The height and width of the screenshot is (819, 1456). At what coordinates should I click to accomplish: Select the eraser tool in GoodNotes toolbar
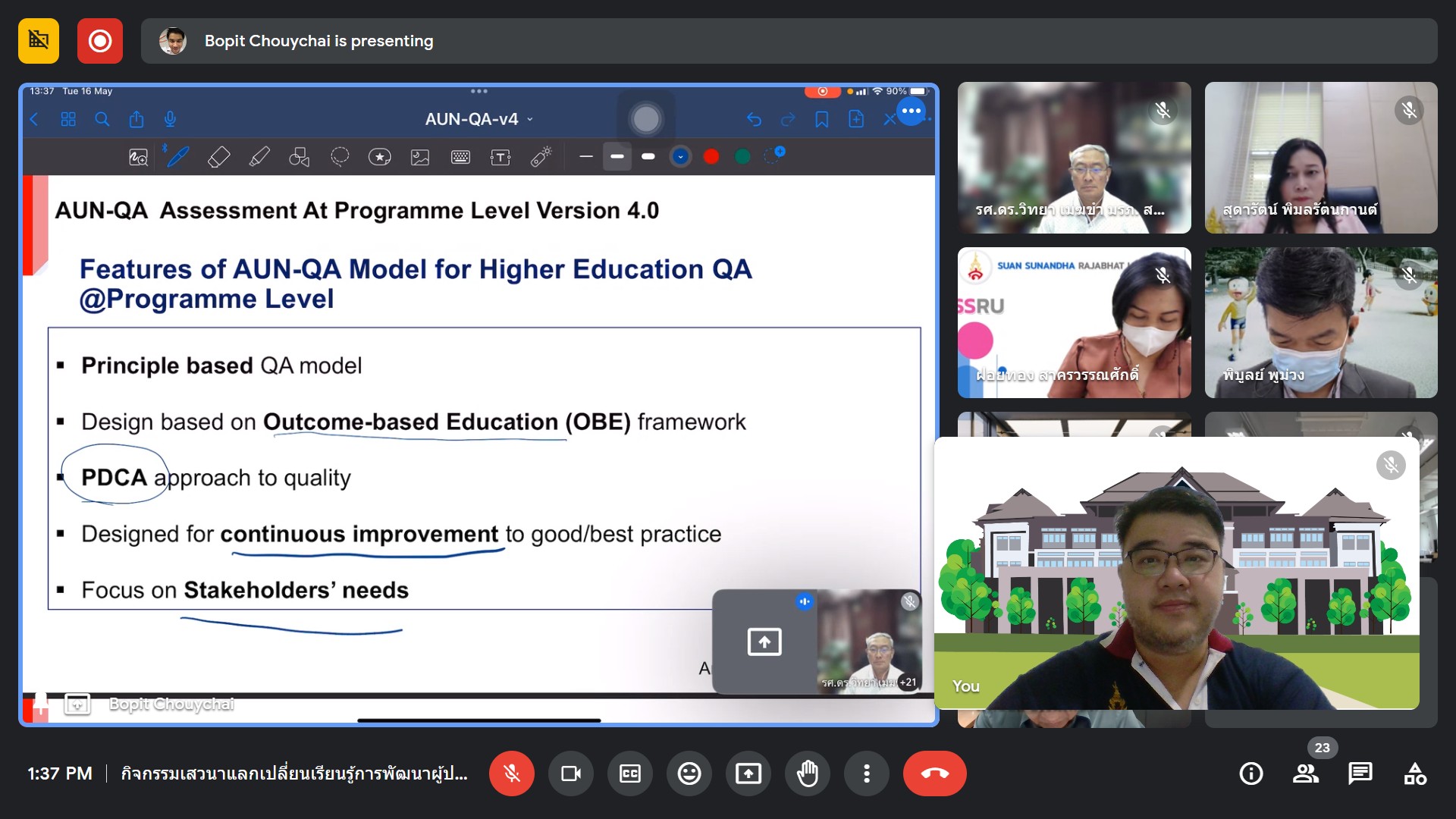coord(218,157)
